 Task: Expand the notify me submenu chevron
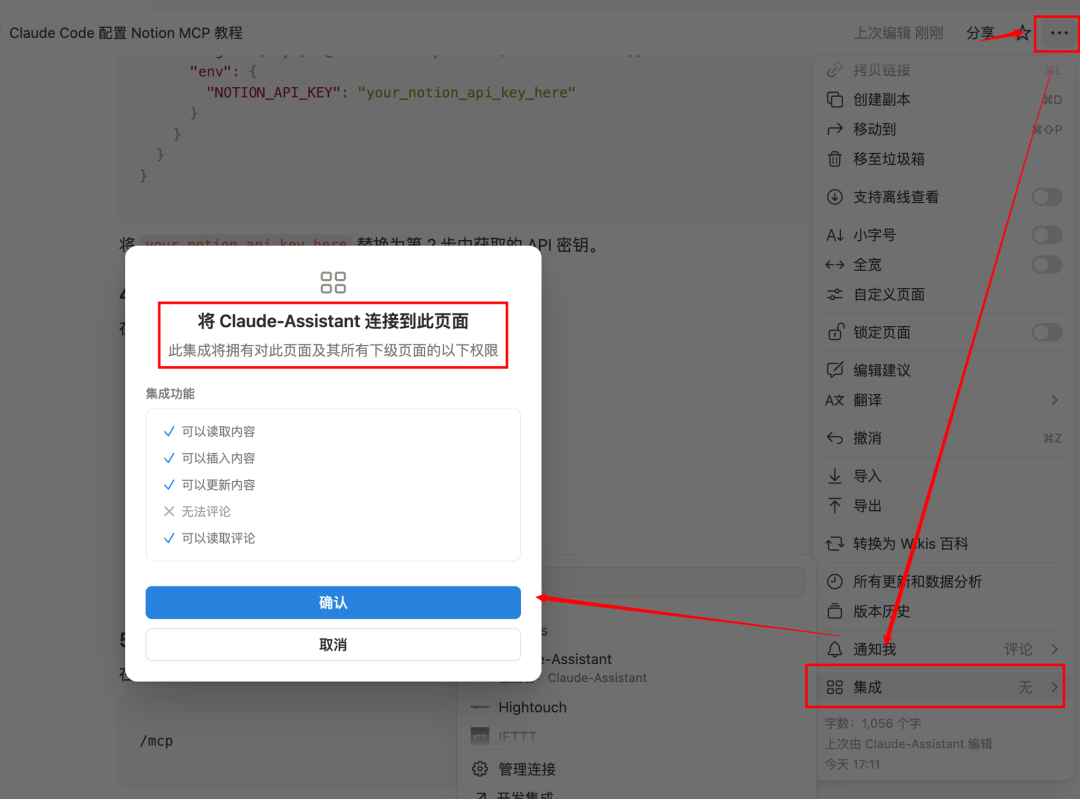coord(1055,649)
